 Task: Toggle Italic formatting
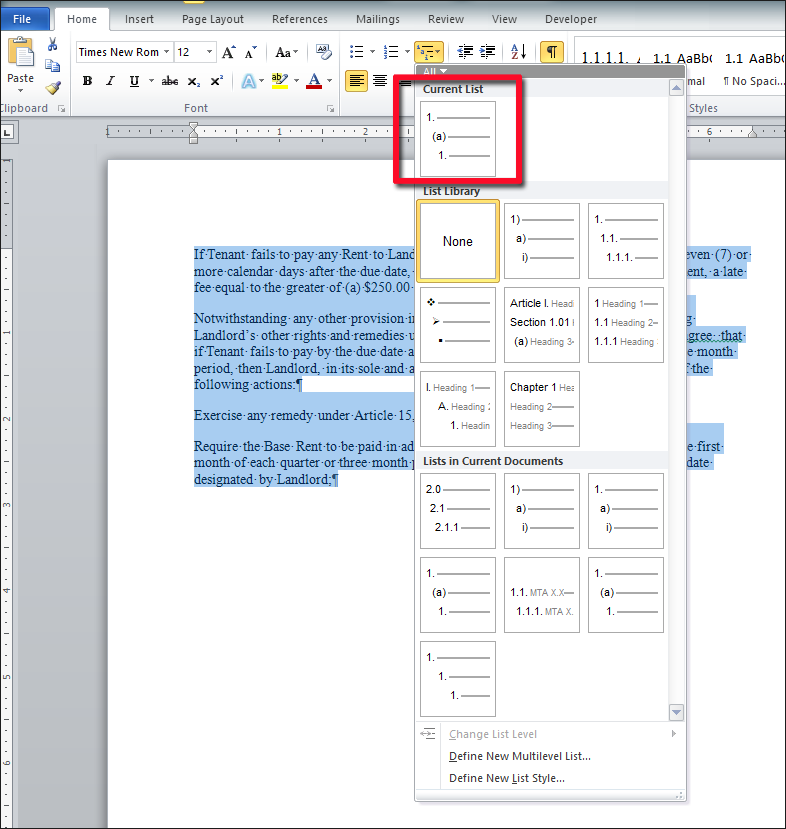tap(110, 81)
